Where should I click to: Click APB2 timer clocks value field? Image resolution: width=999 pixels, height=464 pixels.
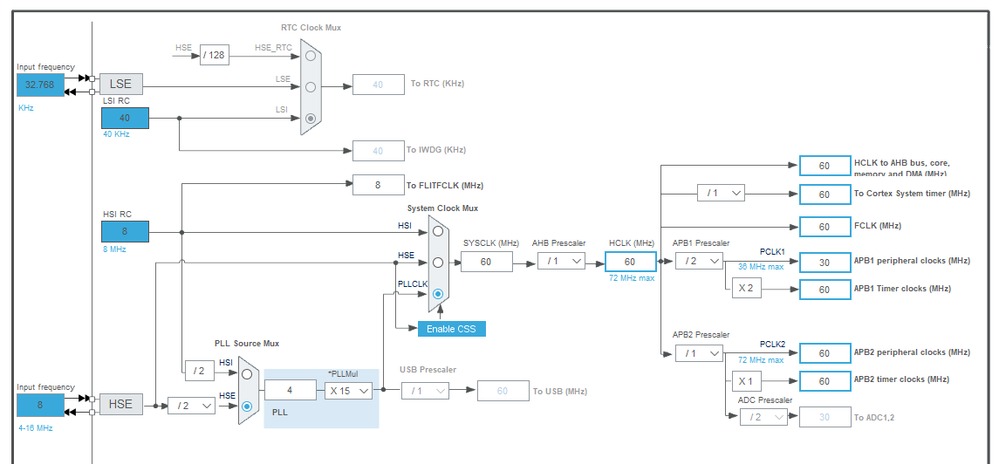point(824,381)
